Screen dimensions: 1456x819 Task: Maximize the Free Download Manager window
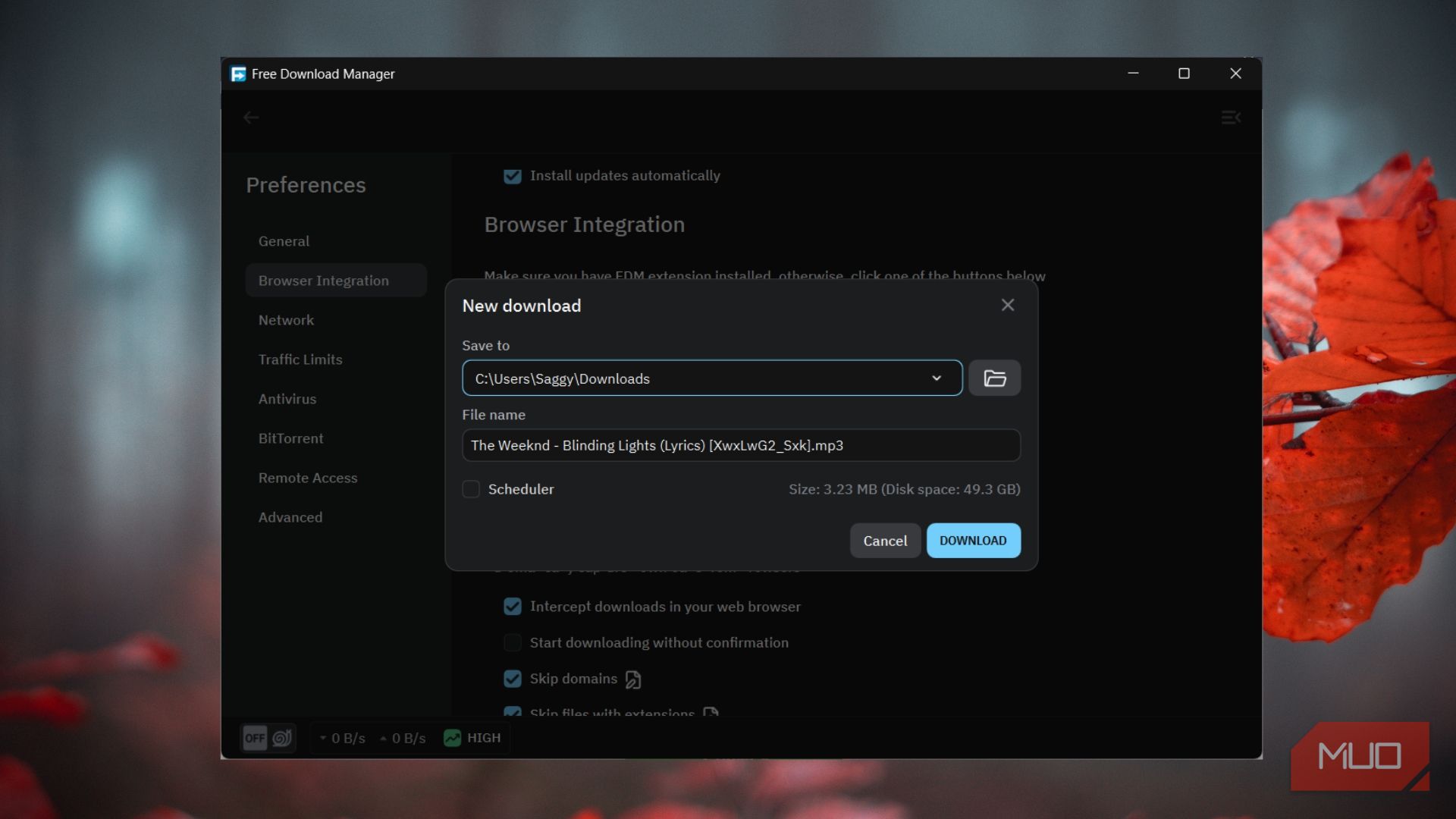pyautogui.click(x=1184, y=74)
